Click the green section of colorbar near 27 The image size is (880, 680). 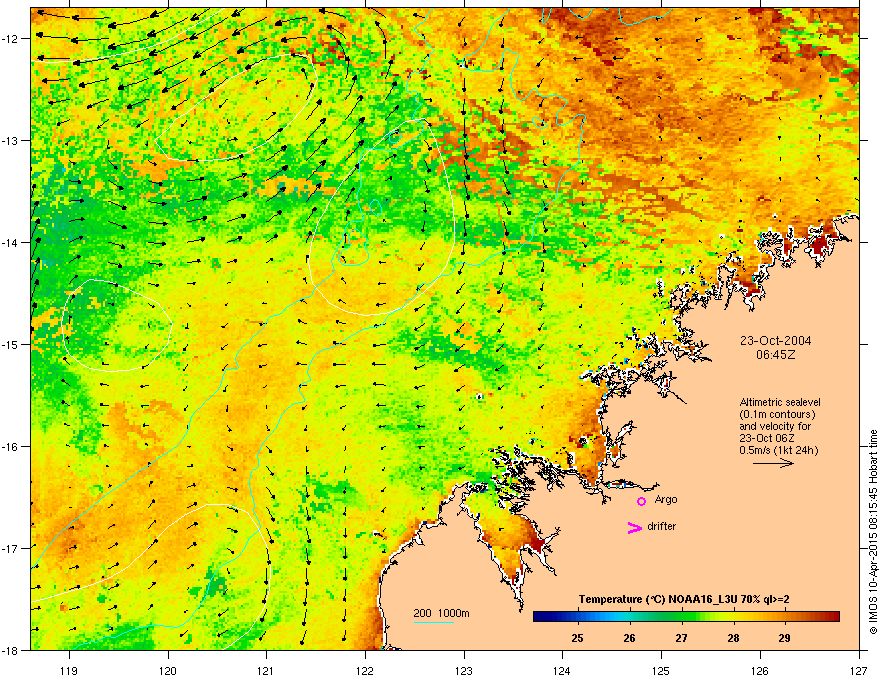682,617
